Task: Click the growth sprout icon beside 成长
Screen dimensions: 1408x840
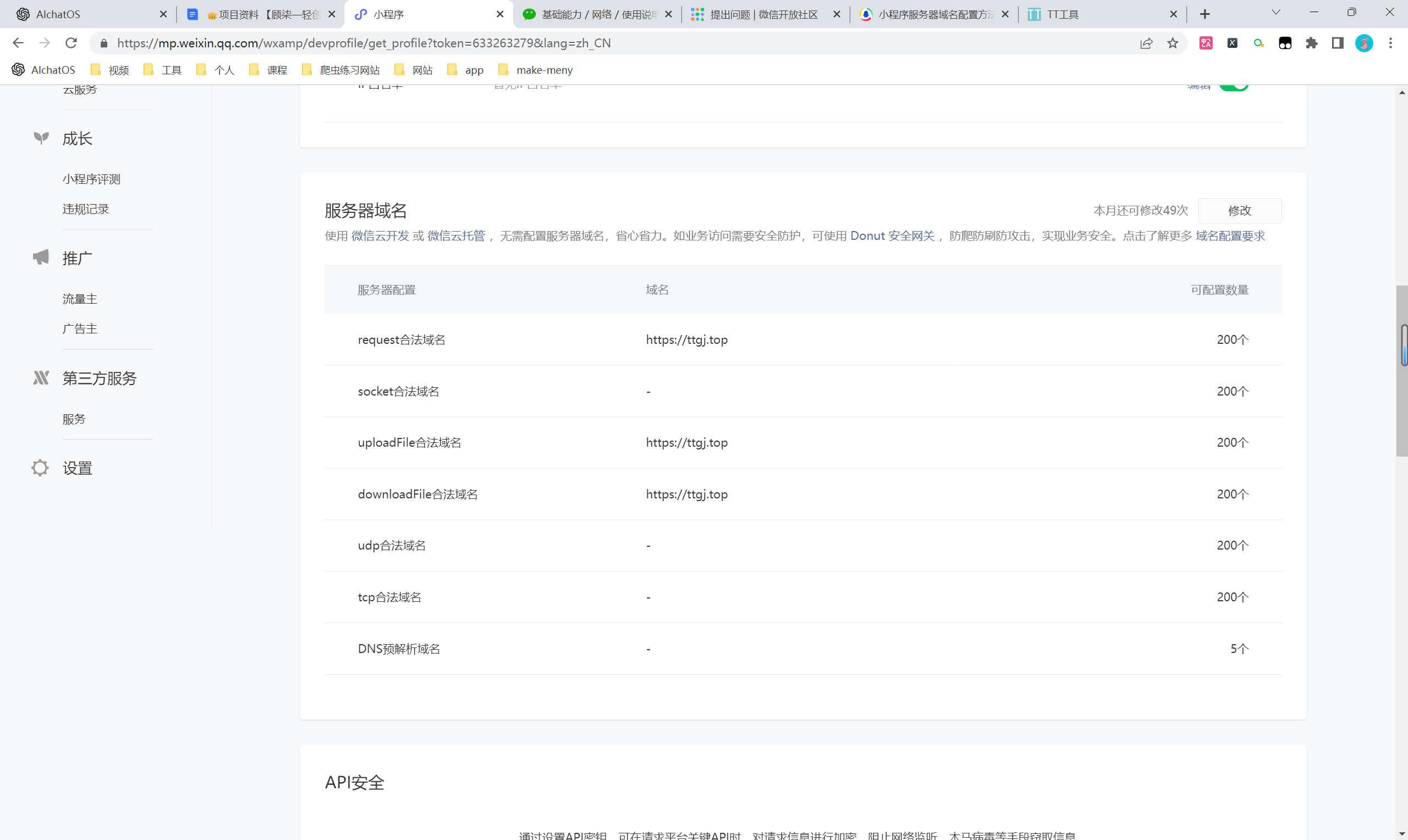Action: click(41, 138)
